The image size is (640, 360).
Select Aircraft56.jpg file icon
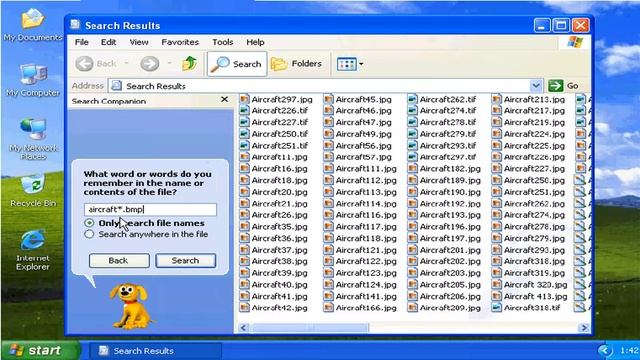click(x=328, y=145)
